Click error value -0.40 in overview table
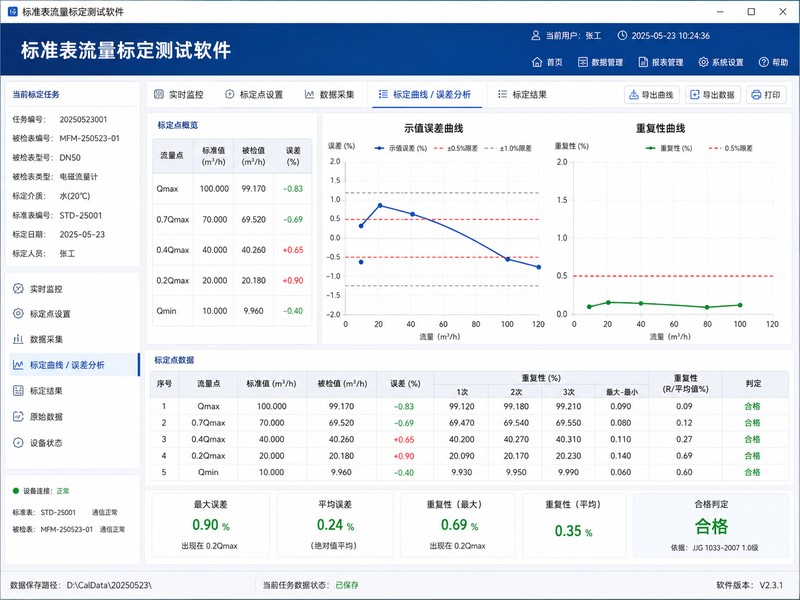The width and height of the screenshot is (800, 600). 293,311
